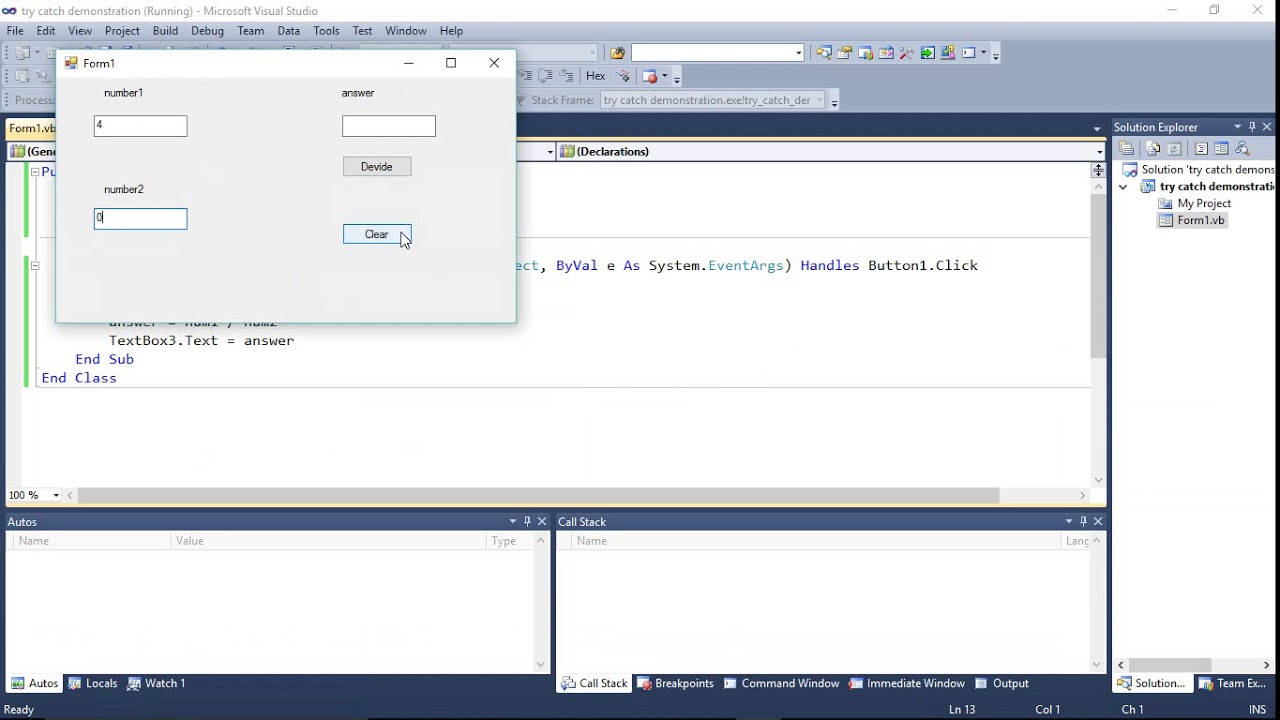
Task: Toggle auto-hide pin on Autos panel
Action: (x=527, y=521)
